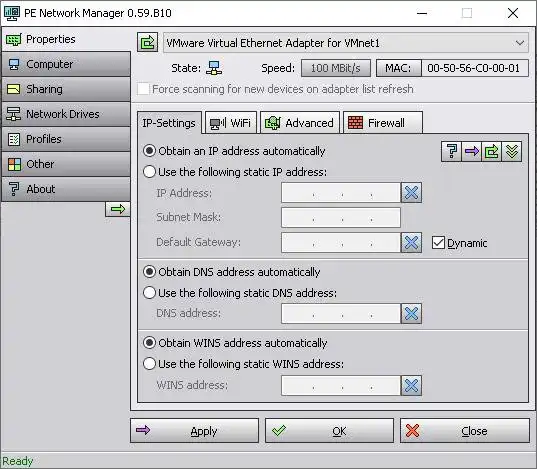This screenshot has height=469, width=537.
Task: Click the network State connection icon
Action: tap(214, 68)
